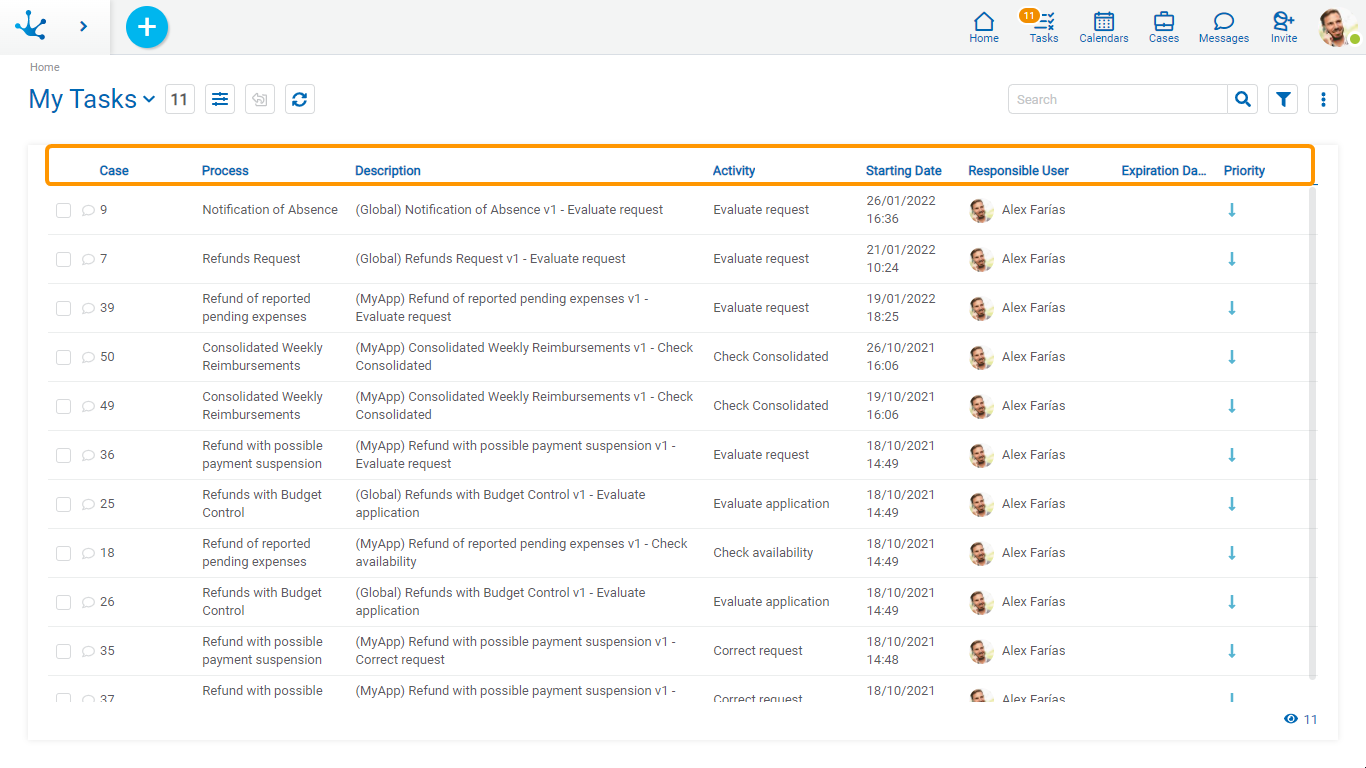Click description of case 49 Check Consolidated
This screenshot has width=1366, height=768.
(x=524, y=406)
